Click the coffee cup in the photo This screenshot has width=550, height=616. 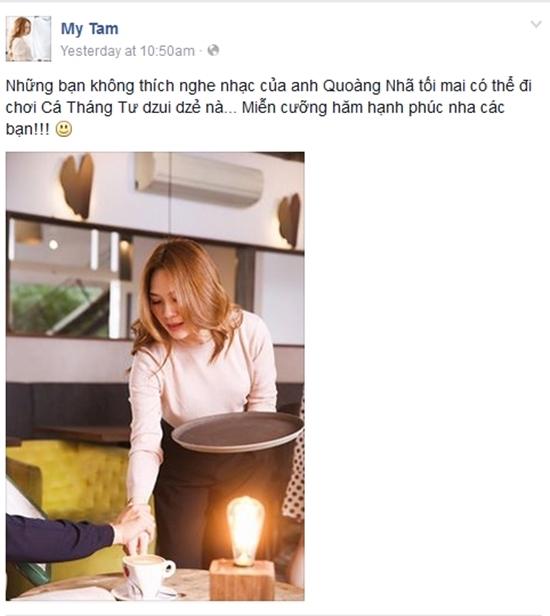click(147, 572)
